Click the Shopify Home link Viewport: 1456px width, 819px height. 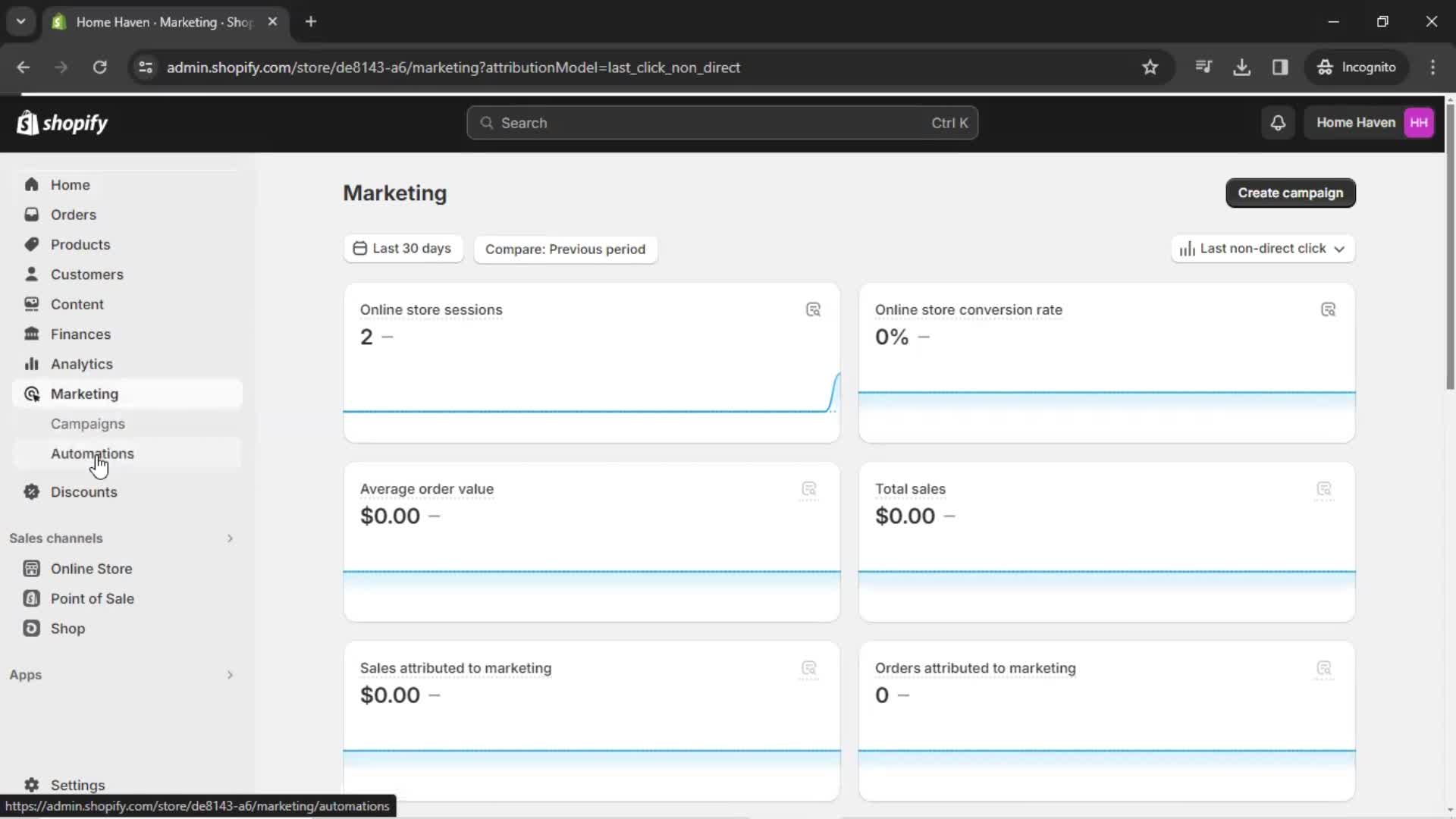coord(63,122)
